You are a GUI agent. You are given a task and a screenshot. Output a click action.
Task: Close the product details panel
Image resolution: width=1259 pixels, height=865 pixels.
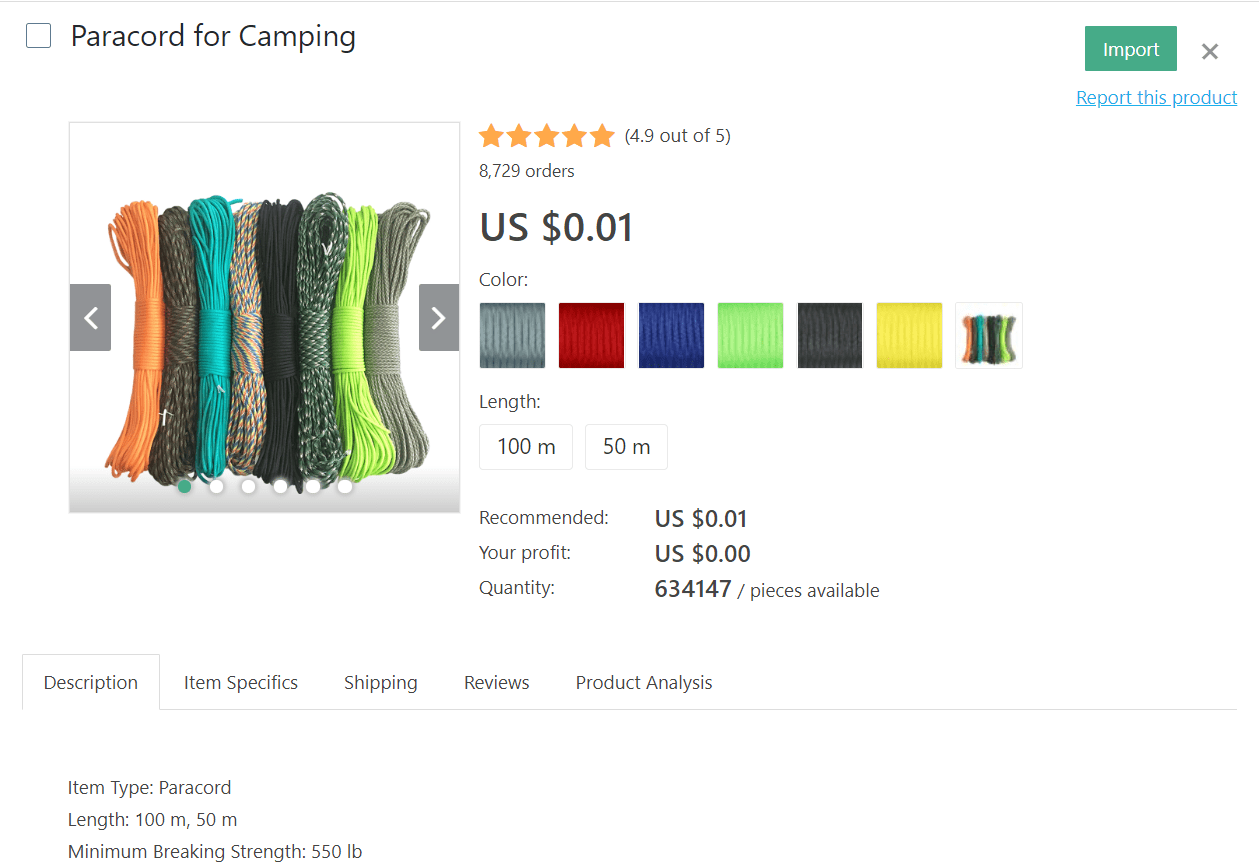click(1209, 52)
